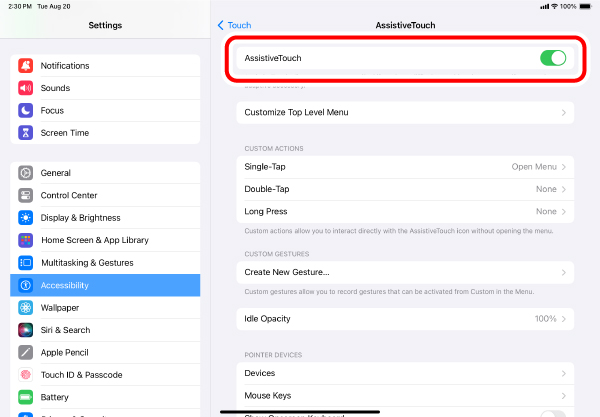The image size is (600, 417).
Task: Open Mouse Keys settings row
Action: click(405, 396)
